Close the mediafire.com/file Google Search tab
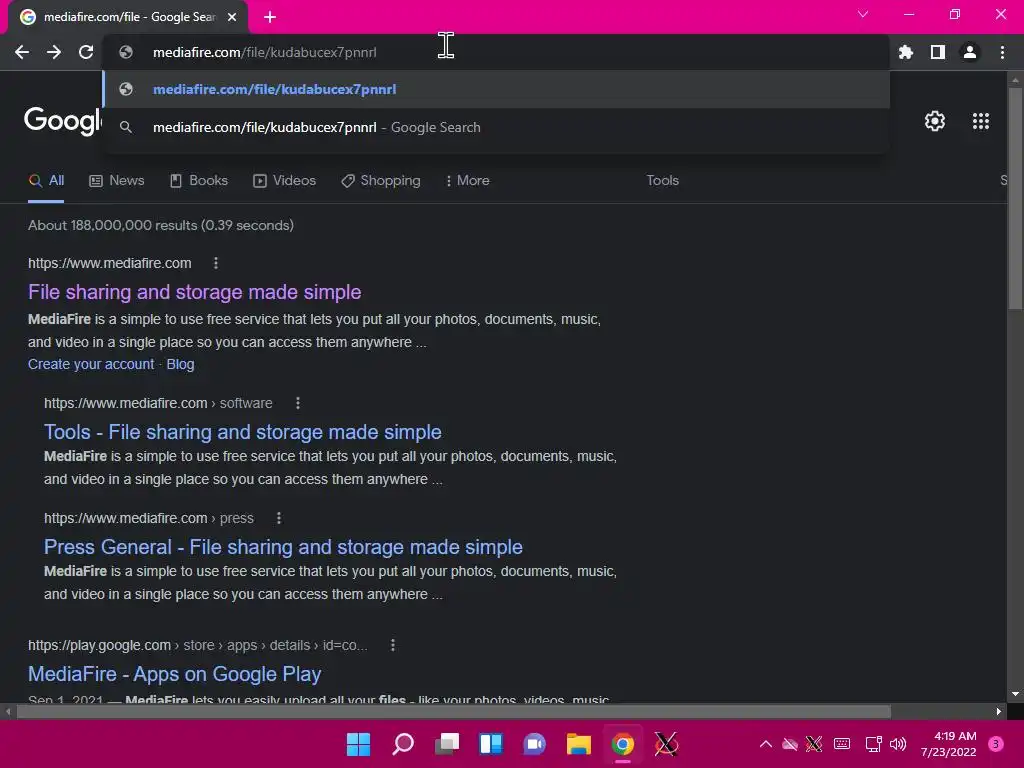1024x768 pixels. click(232, 17)
